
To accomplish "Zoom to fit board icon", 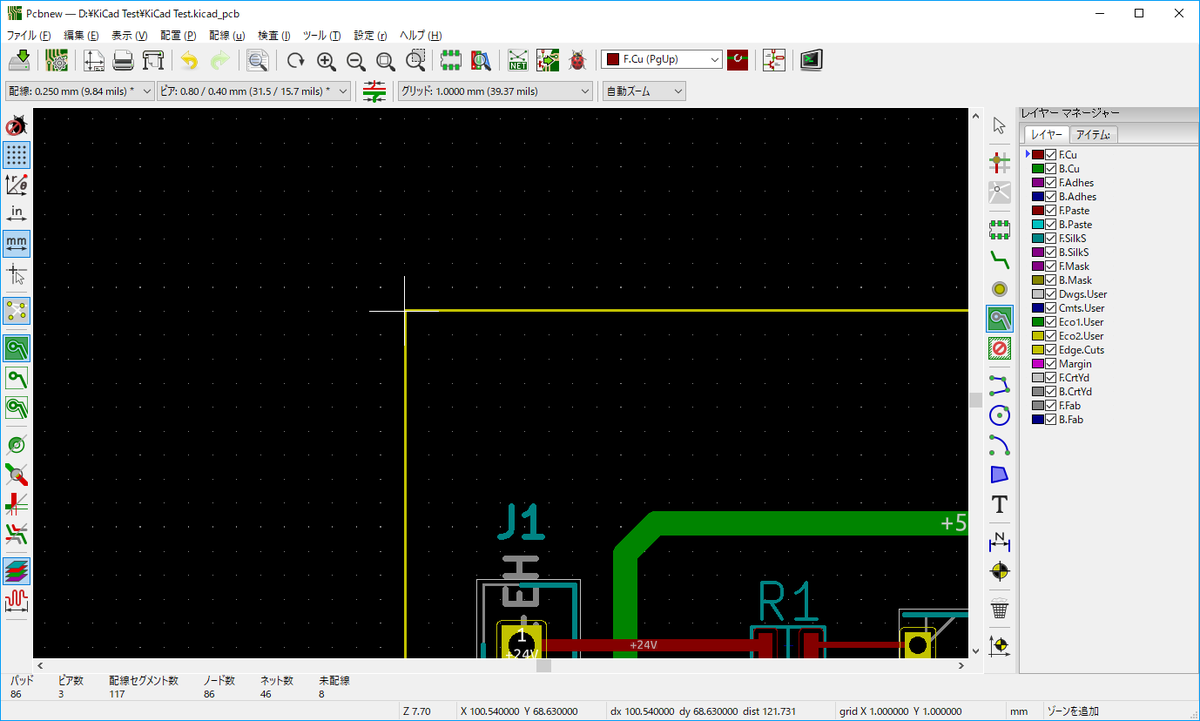I will 386,60.
